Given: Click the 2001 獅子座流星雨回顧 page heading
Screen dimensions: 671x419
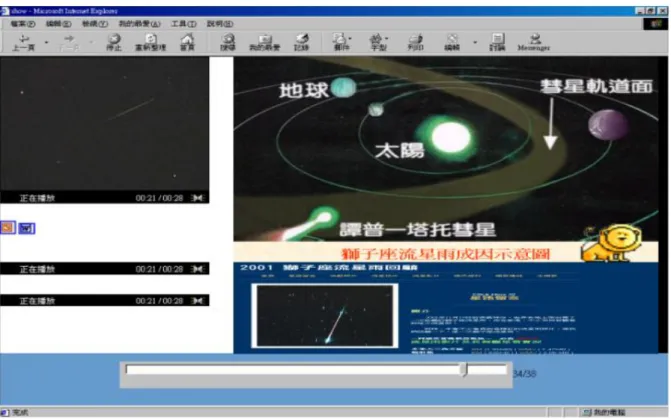Looking at the screenshot, I should [329, 267].
